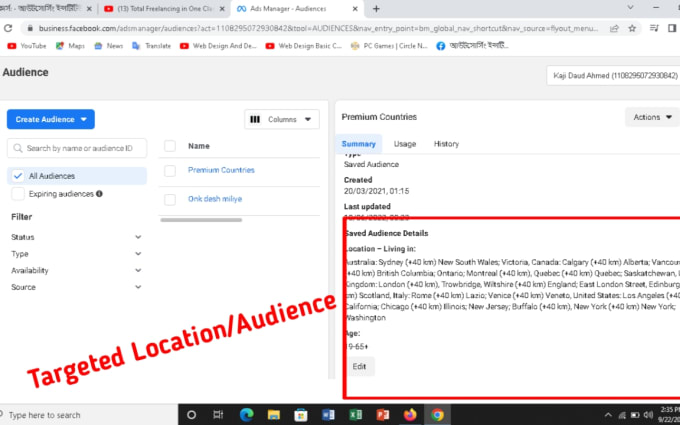Toggle the Expiring audiences checkbox

pyautogui.click(x=18, y=194)
